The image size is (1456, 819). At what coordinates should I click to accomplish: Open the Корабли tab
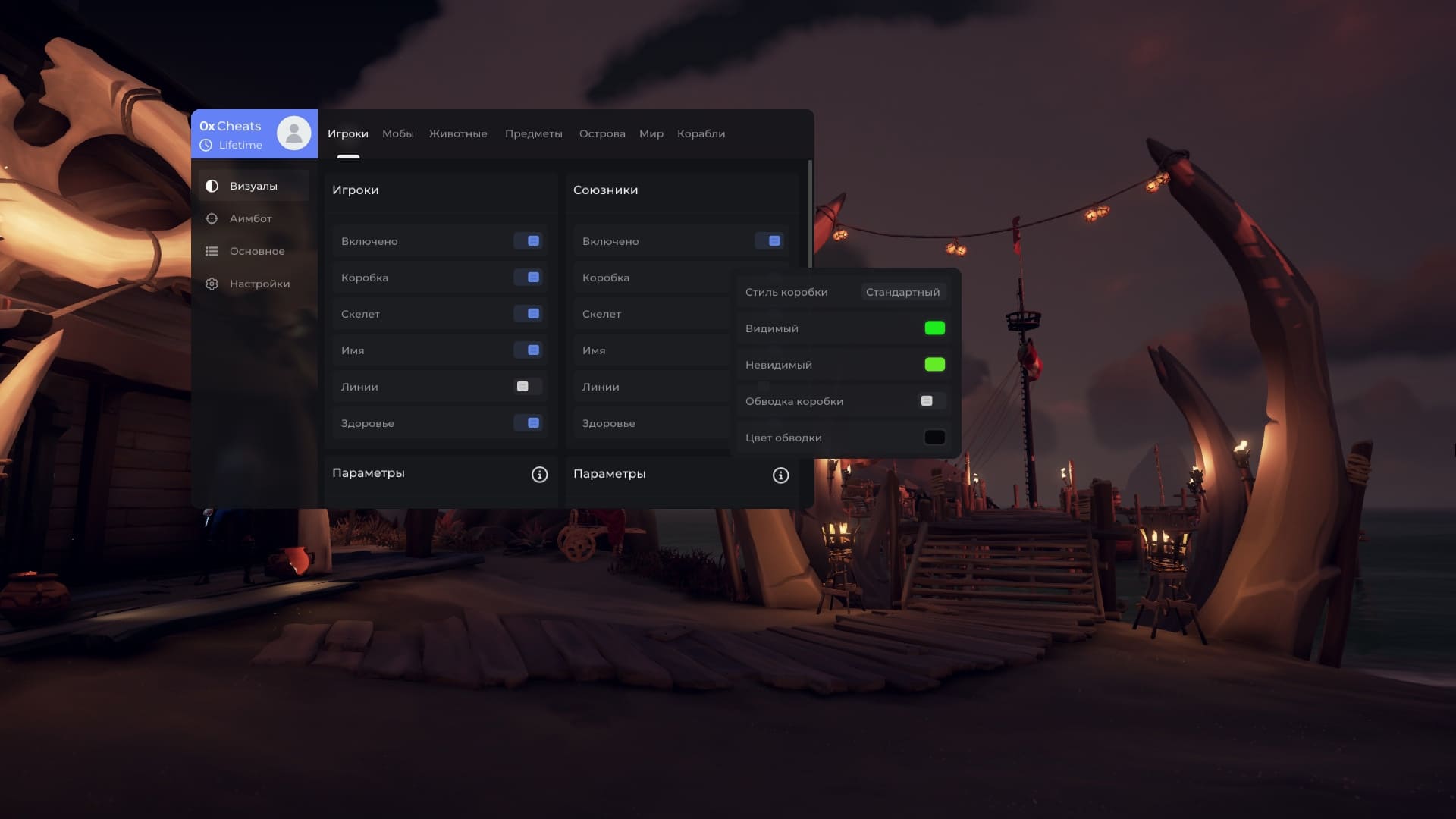(x=701, y=133)
